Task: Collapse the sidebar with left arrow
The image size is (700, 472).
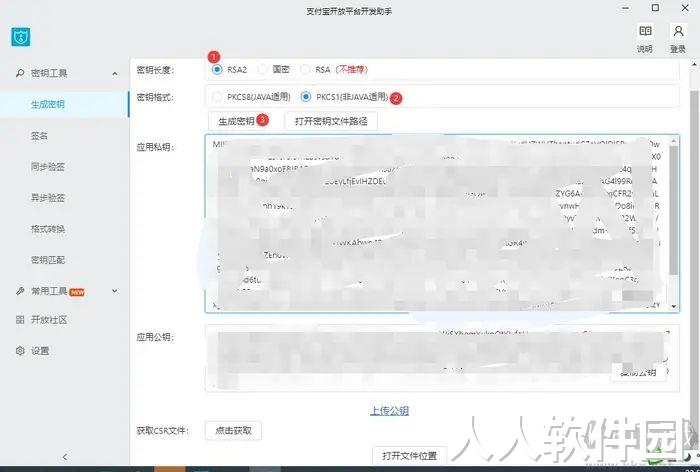Action: [x=65, y=456]
